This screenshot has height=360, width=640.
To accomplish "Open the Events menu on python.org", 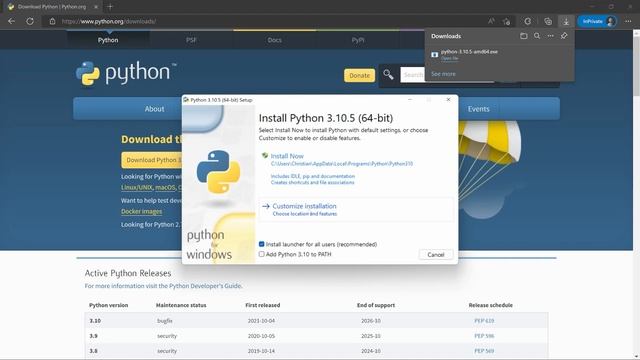I will pyautogui.click(x=478, y=109).
